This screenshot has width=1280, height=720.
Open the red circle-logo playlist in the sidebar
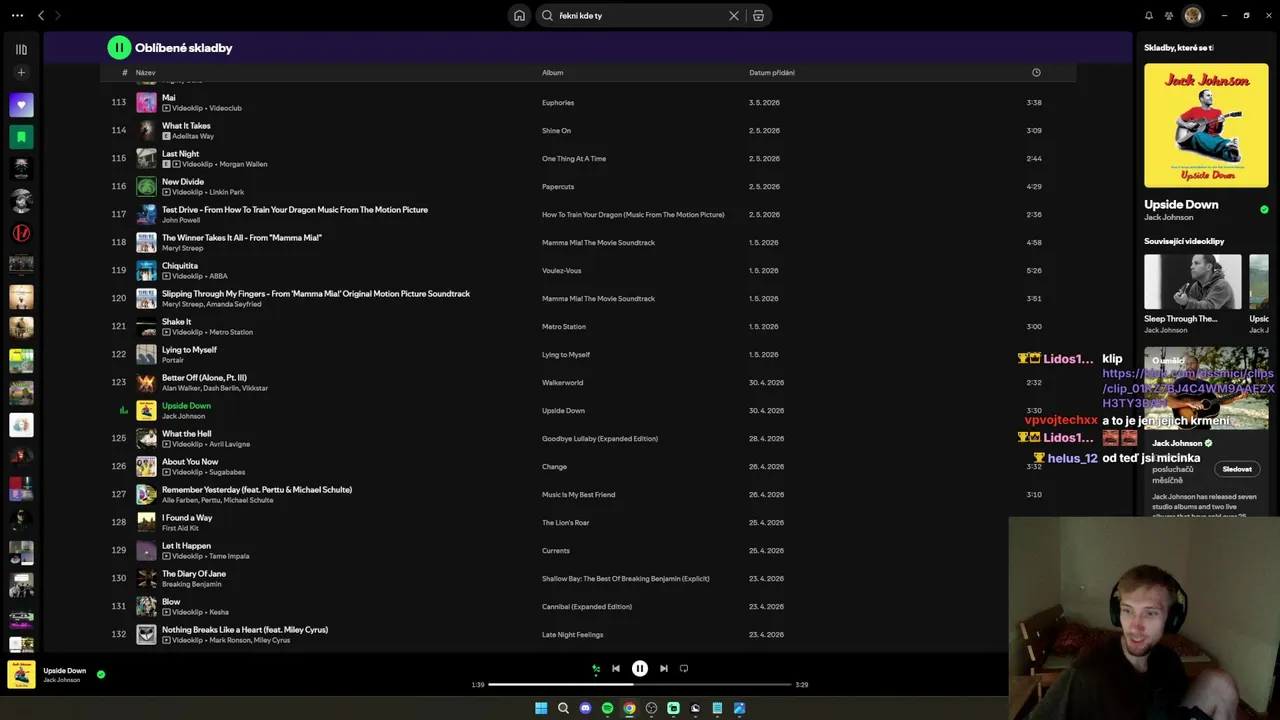click(21, 233)
